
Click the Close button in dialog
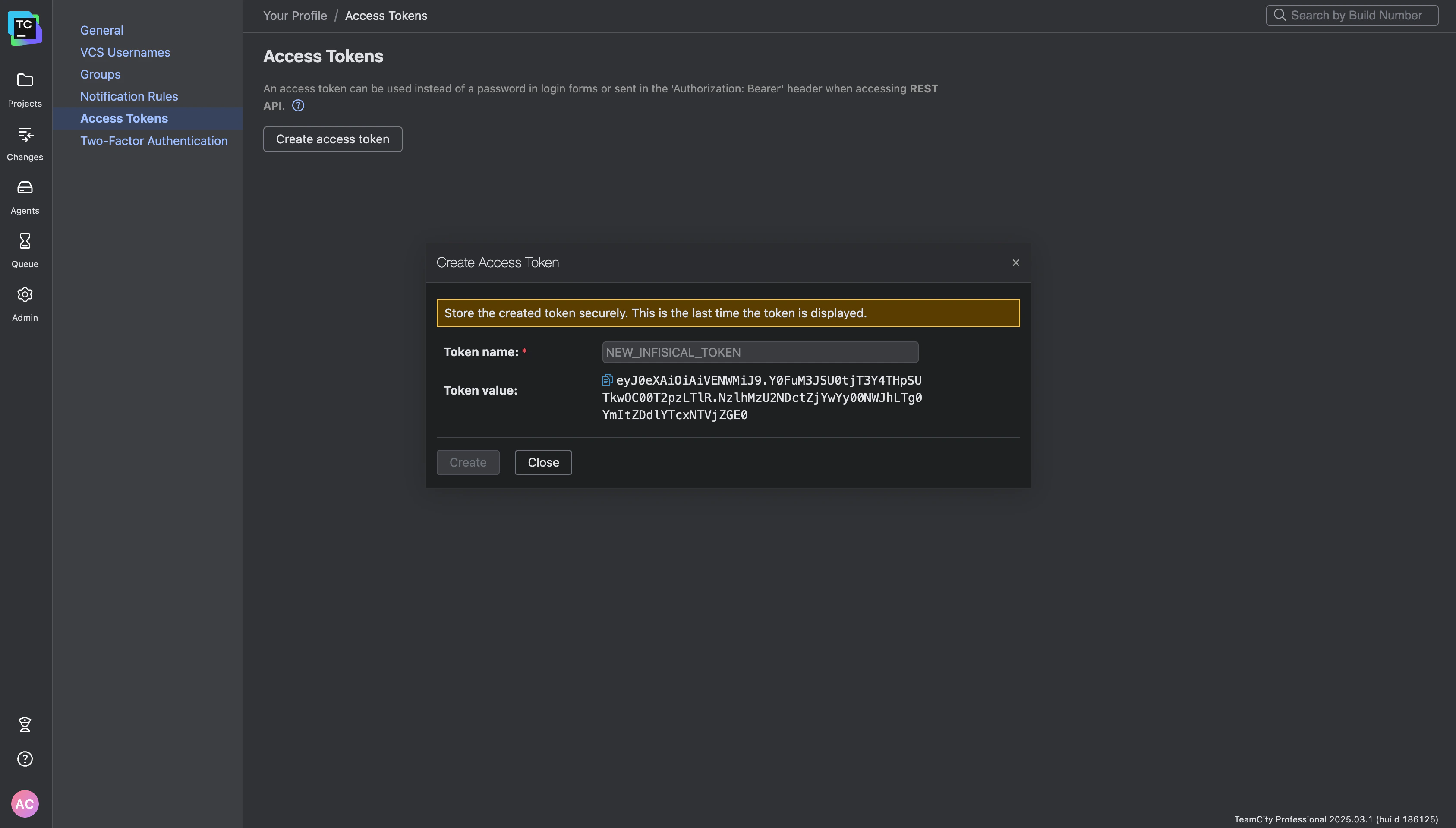(543, 462)
